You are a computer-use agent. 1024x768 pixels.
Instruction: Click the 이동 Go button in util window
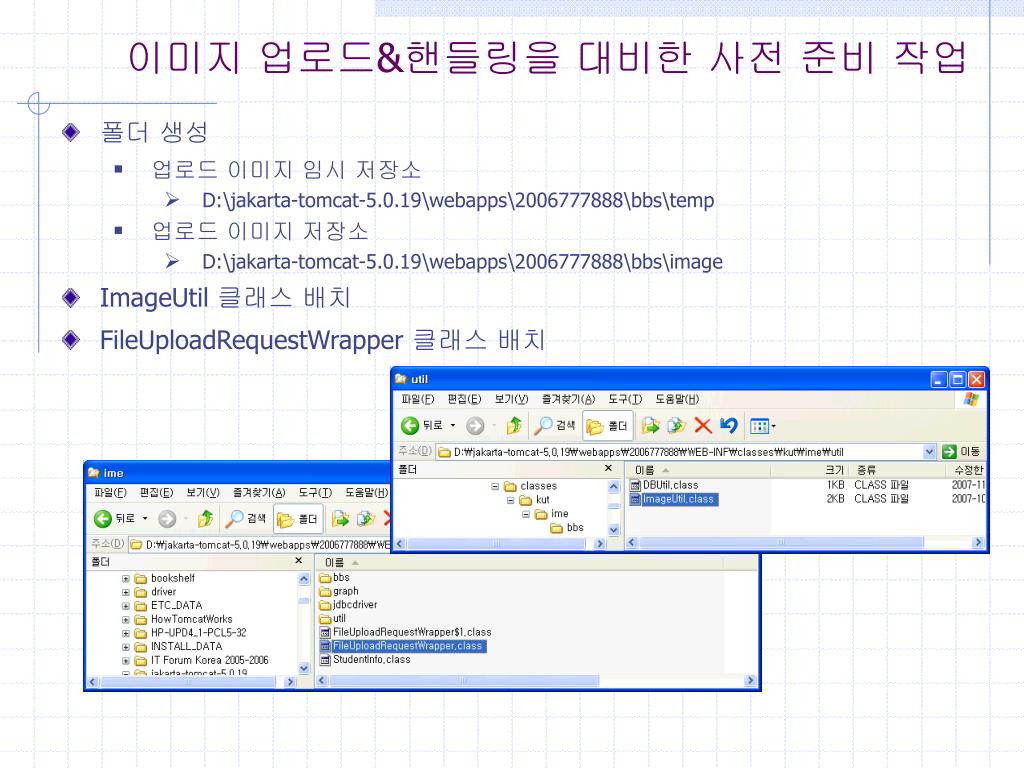961,451
